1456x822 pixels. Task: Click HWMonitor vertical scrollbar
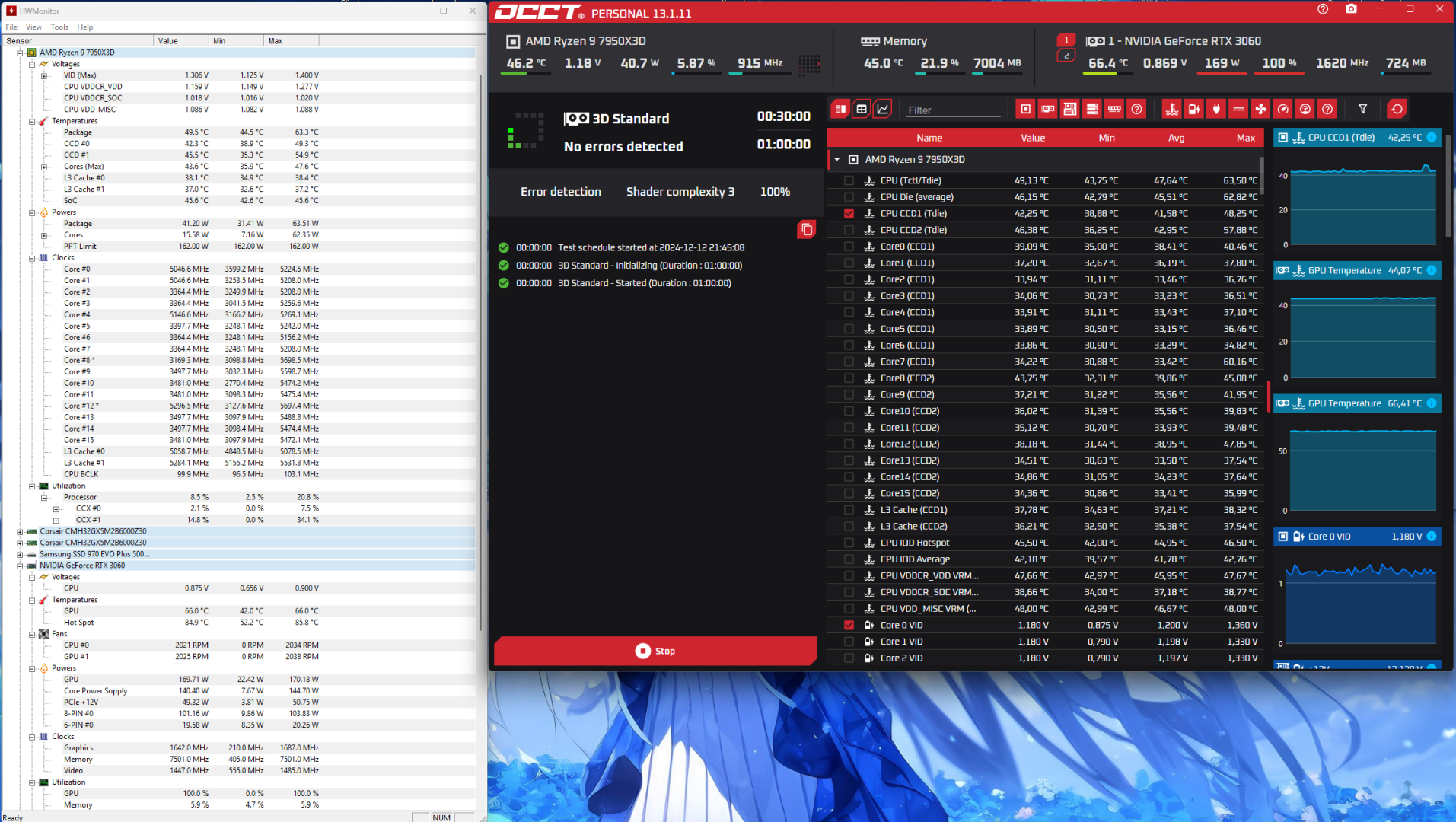pyautogui.click(x=481, y=352)
